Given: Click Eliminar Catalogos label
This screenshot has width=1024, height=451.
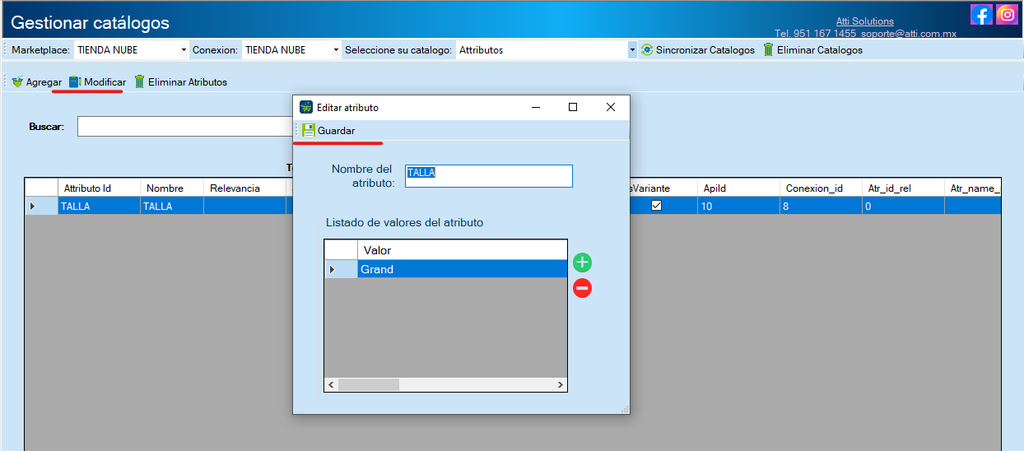Looking at the screenshot, I should tap(820, 50).
